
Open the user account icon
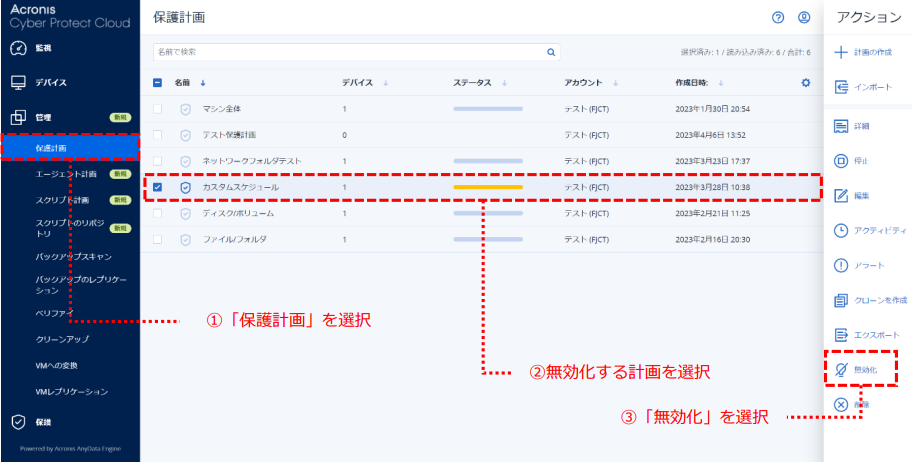click(x=804, y=18)
